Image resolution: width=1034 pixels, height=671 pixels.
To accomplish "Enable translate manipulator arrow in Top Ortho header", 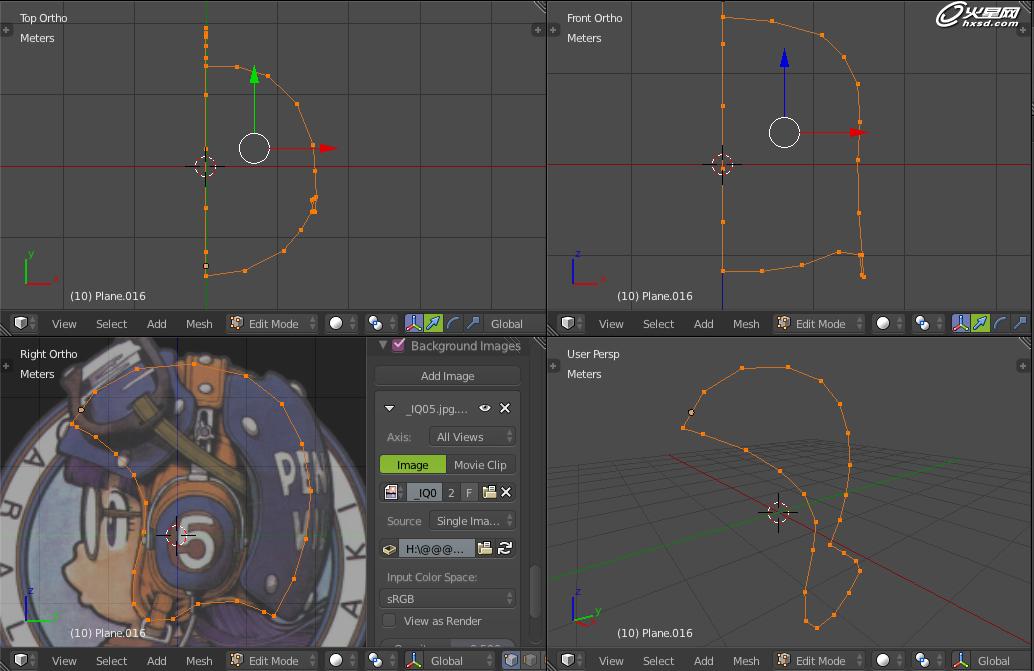I will (x=433, y=323).
